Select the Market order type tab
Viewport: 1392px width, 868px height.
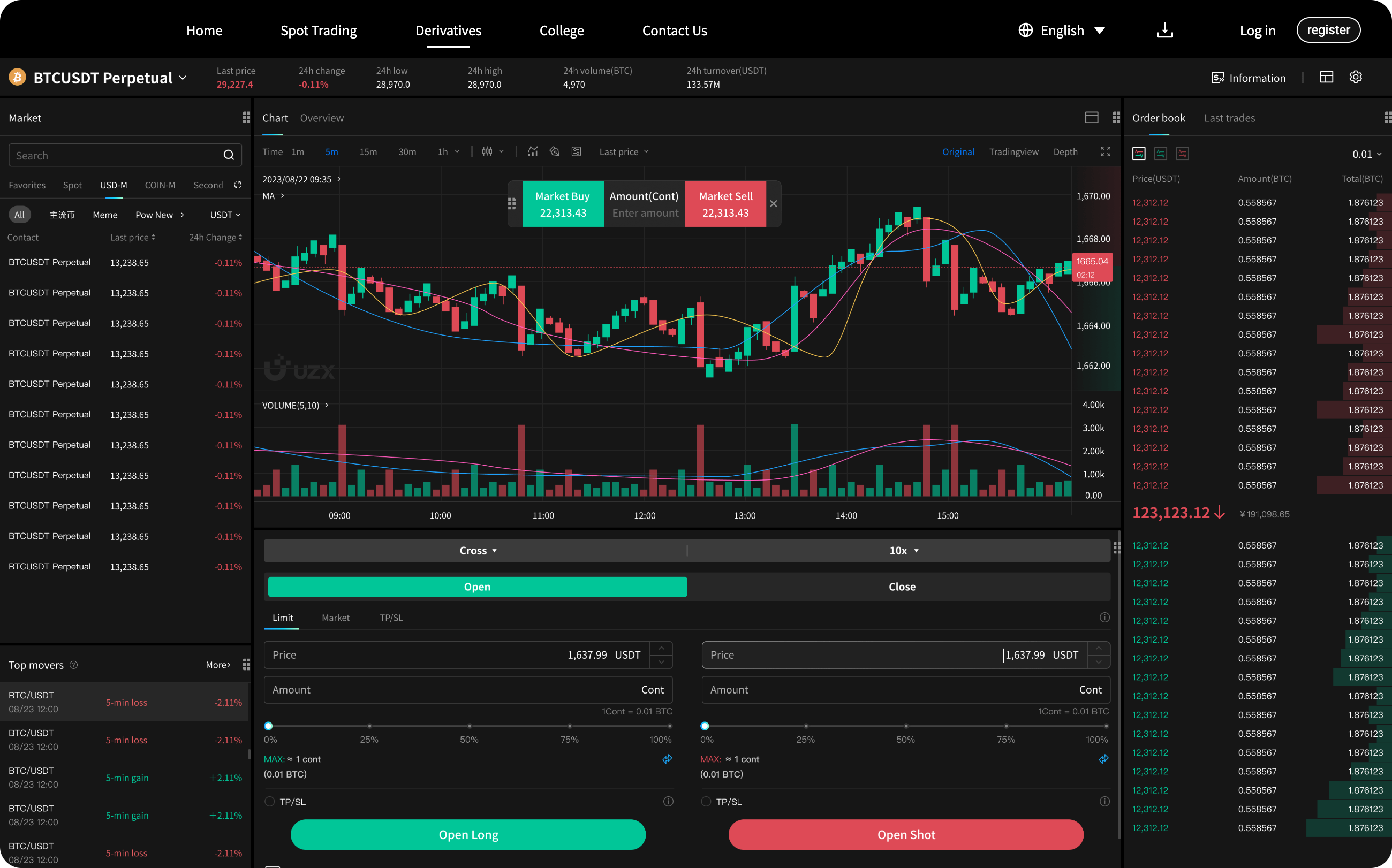point(335,618)
